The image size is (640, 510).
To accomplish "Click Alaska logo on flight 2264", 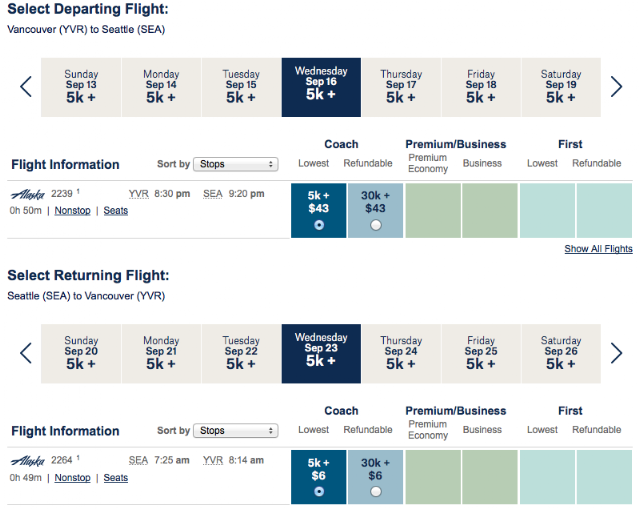I will click(28, 461).
